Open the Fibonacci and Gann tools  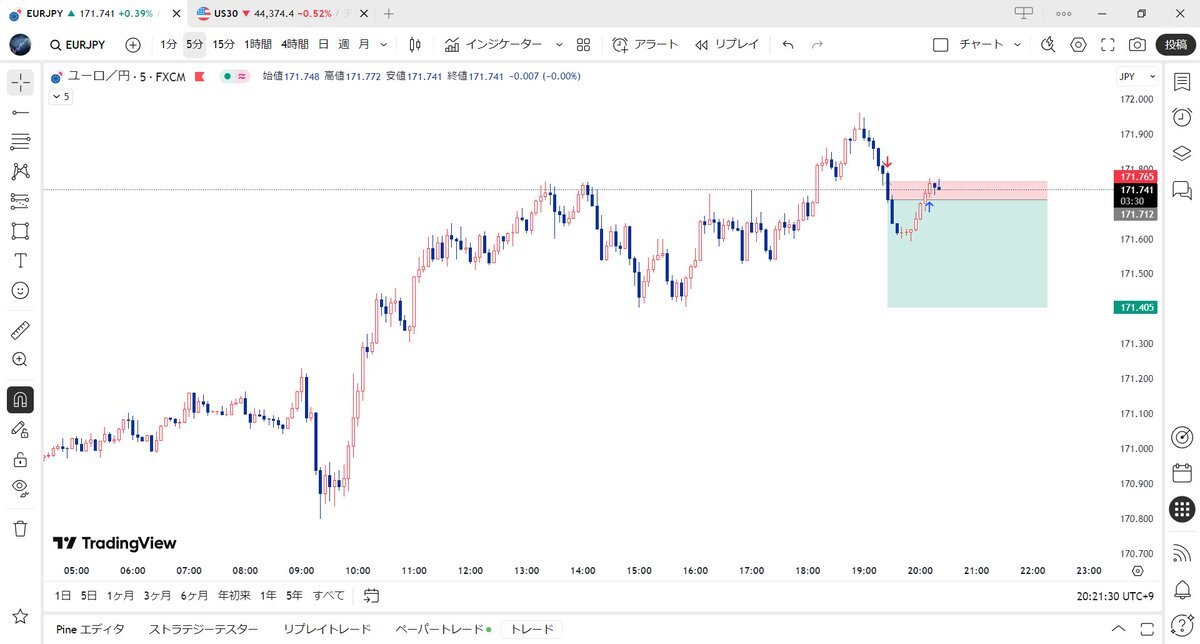(20, 141)
